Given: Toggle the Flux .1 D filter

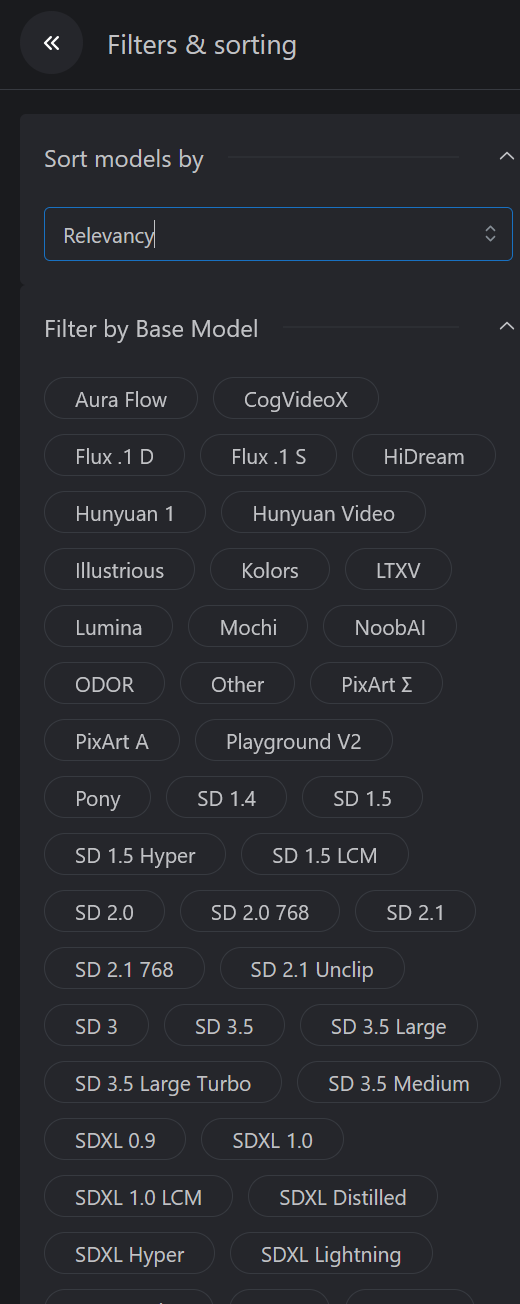Looking at the screenshot, I should pos(115,456).
